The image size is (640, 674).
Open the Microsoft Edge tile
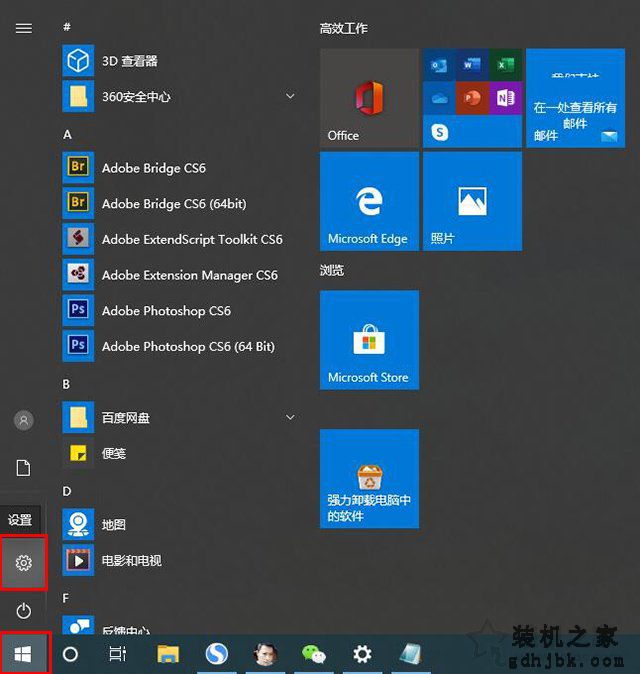pos(369,201)
